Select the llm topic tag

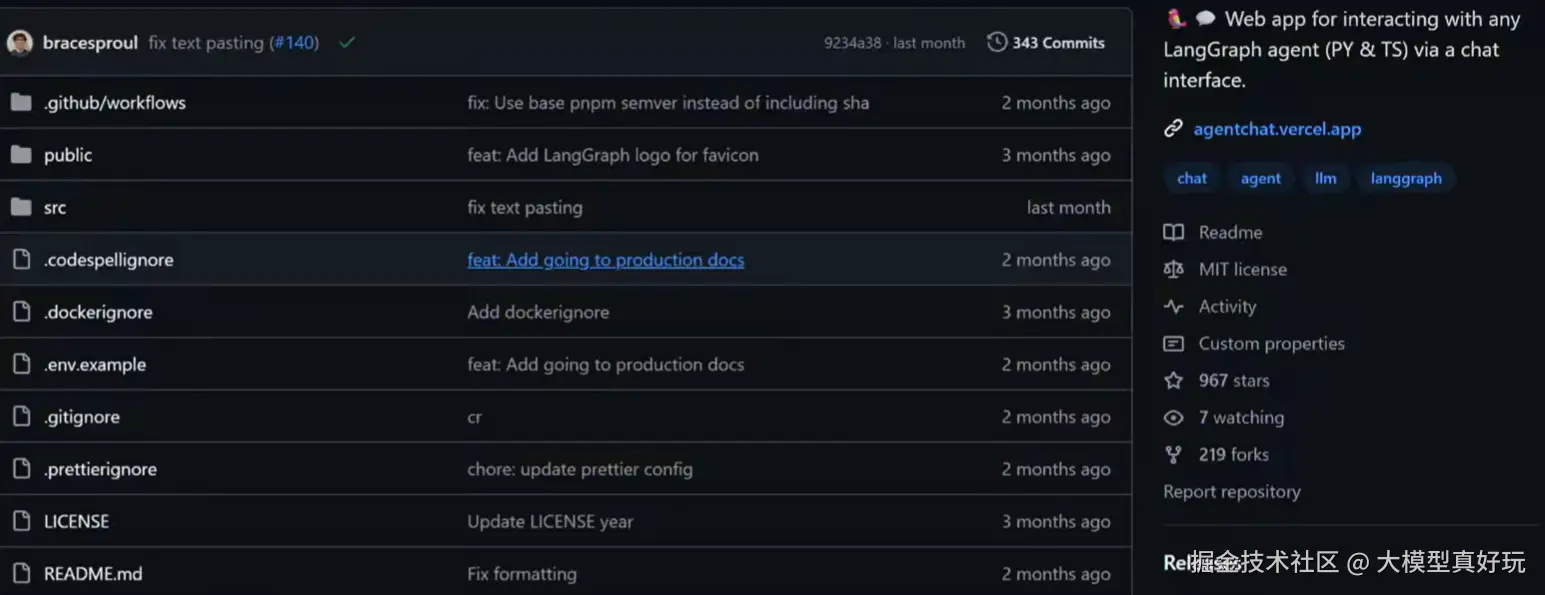click(1325, 178)
